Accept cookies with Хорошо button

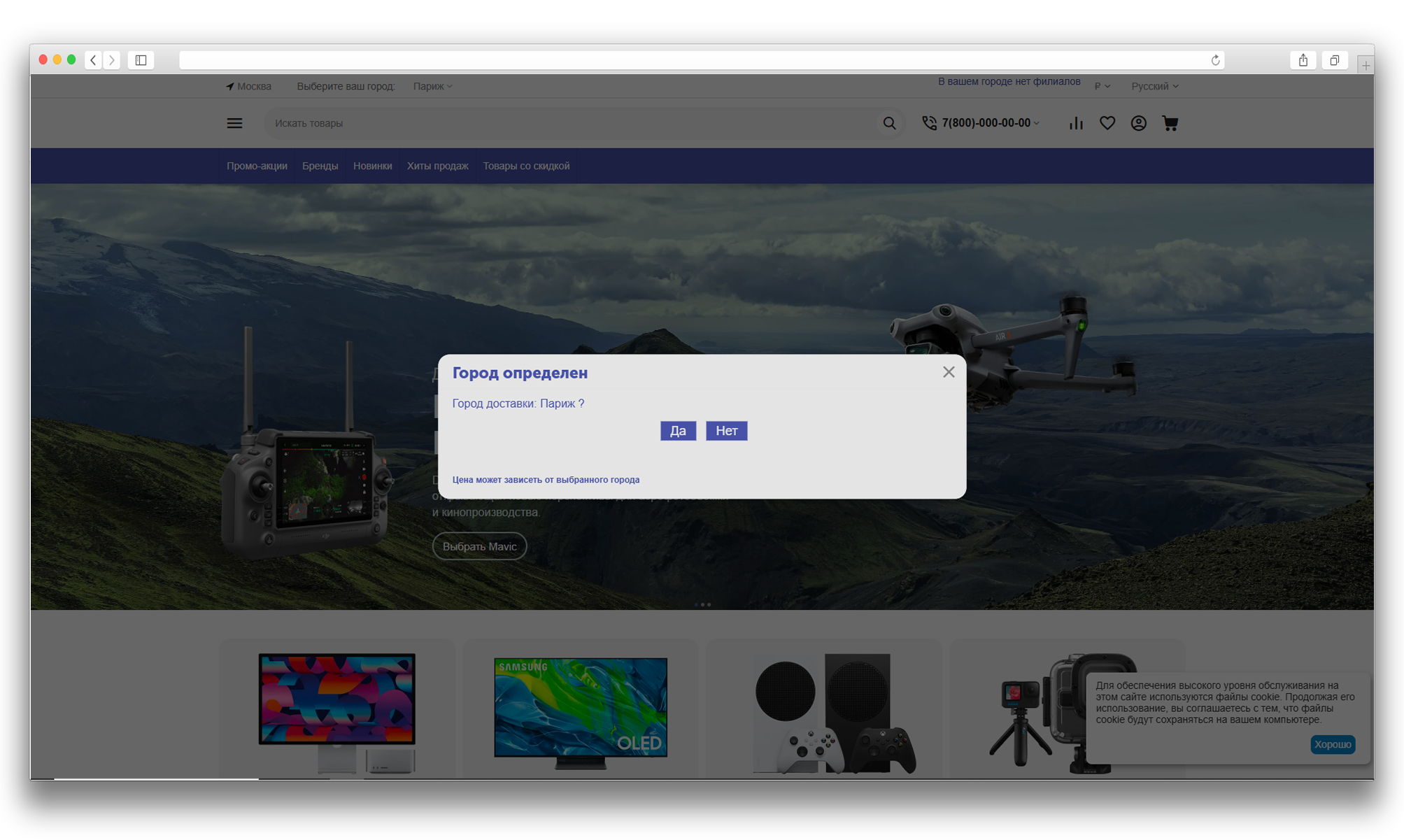[x=1333, y=744]
